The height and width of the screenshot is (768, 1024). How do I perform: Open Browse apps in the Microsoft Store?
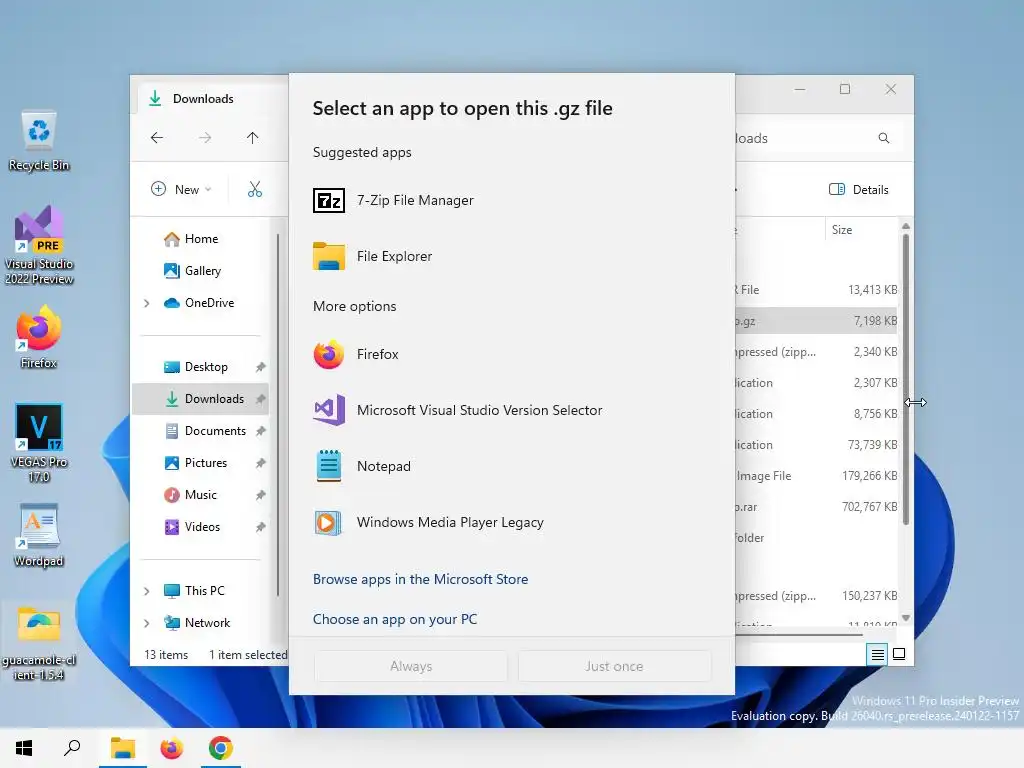tap(421, 579)
